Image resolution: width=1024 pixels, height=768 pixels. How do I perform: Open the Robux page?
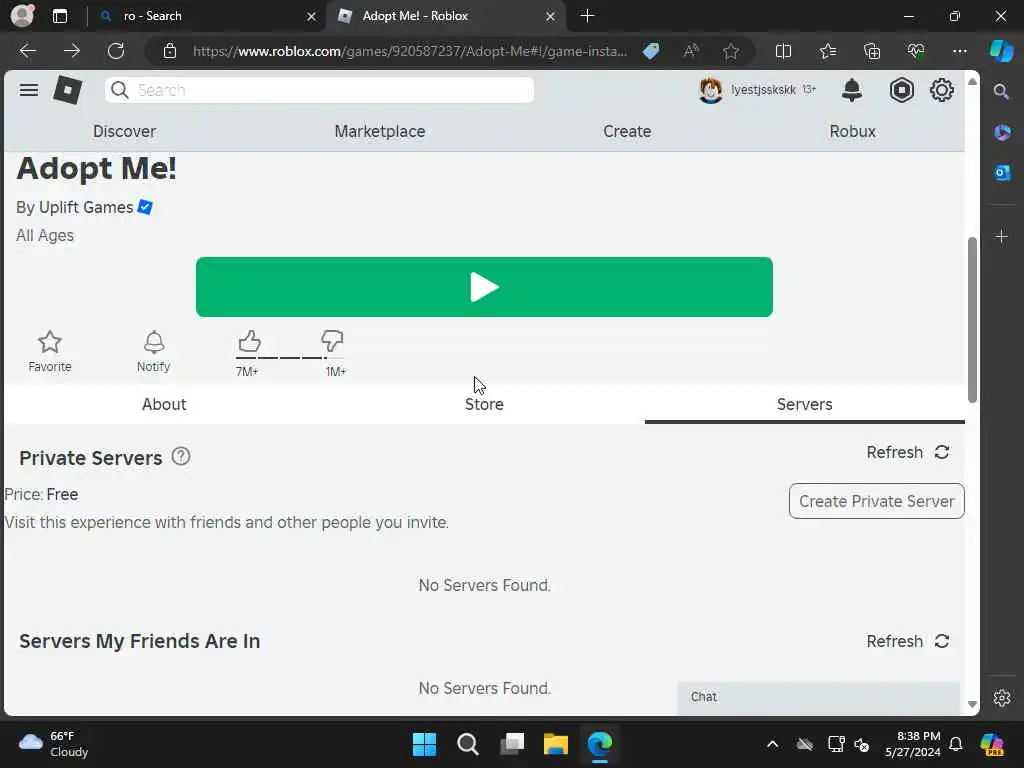point(852,131)
